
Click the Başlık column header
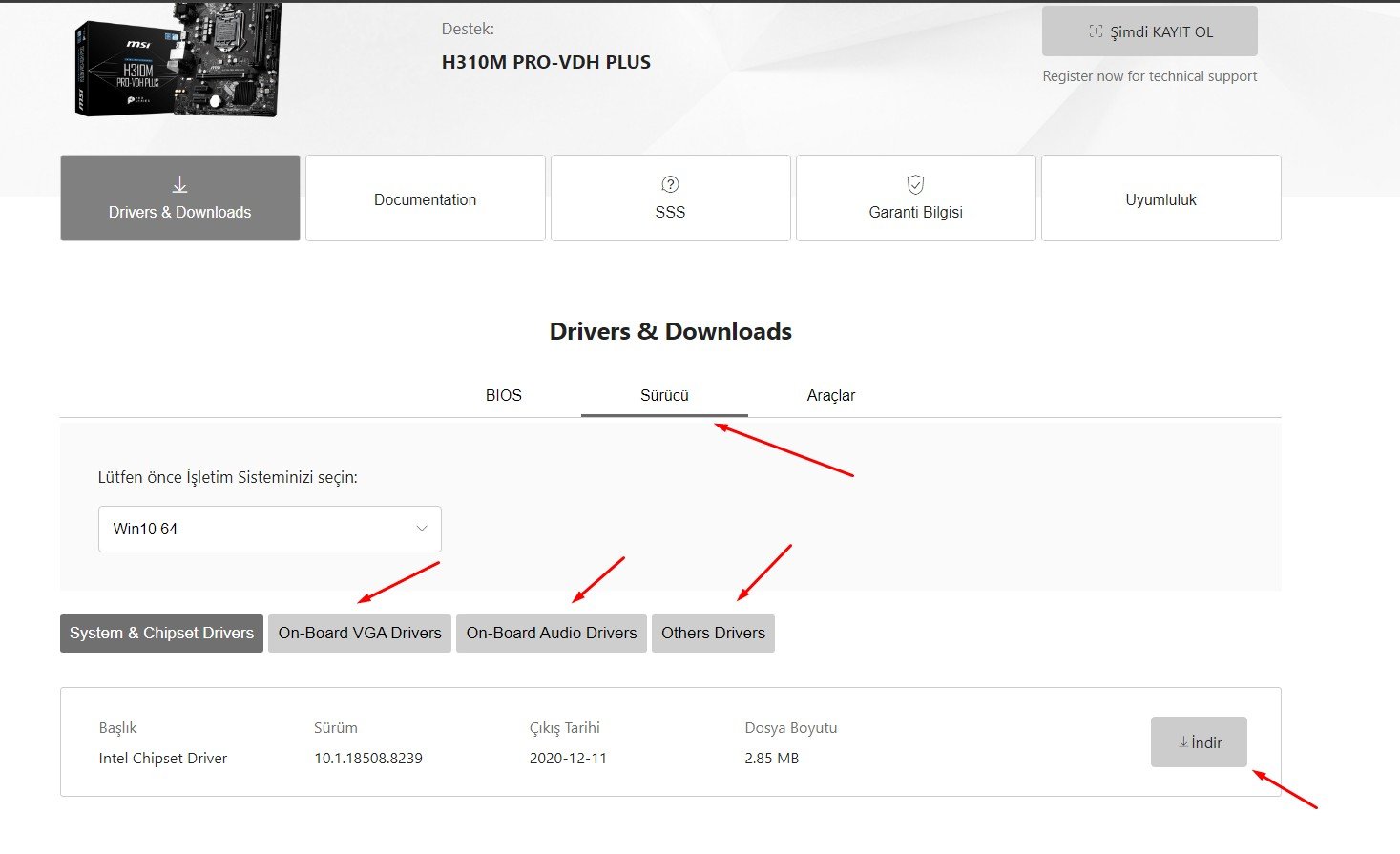point(118,728)
